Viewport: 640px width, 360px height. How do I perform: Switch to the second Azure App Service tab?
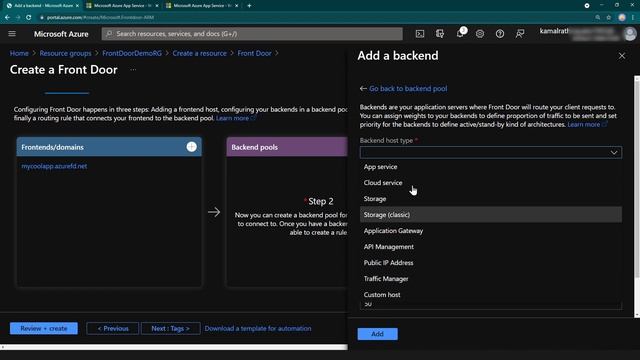coord(122,6)
